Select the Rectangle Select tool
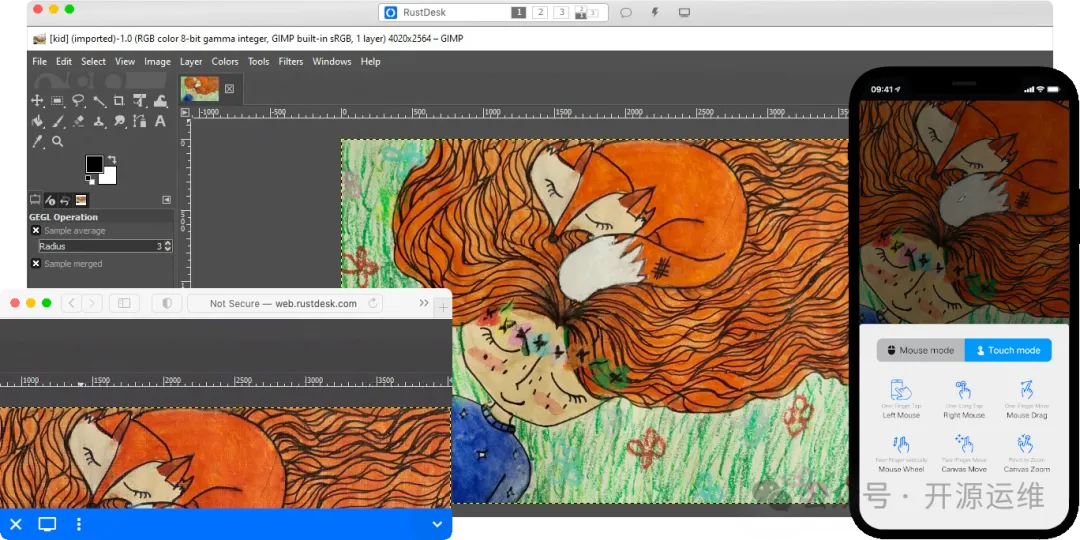Image resolution: width=1080 pixels, height=540 pixels. (x=58, y=101)
